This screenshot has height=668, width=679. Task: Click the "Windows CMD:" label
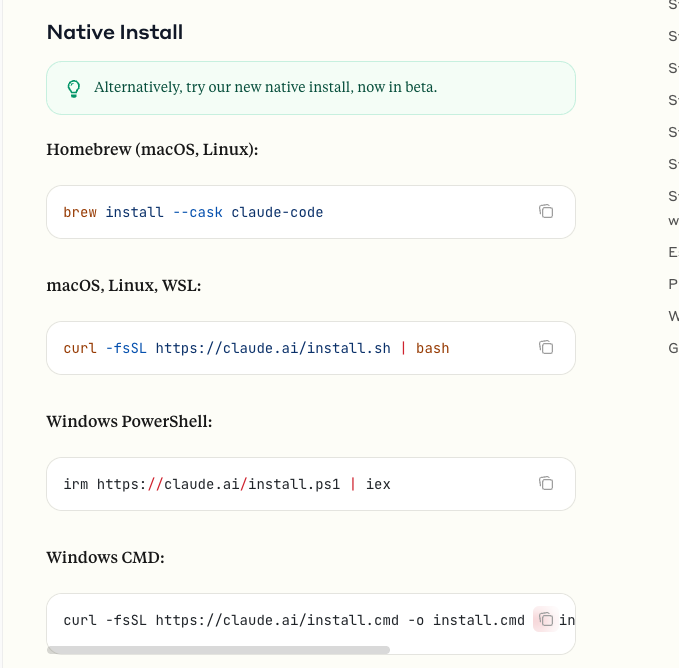point(106,558)
